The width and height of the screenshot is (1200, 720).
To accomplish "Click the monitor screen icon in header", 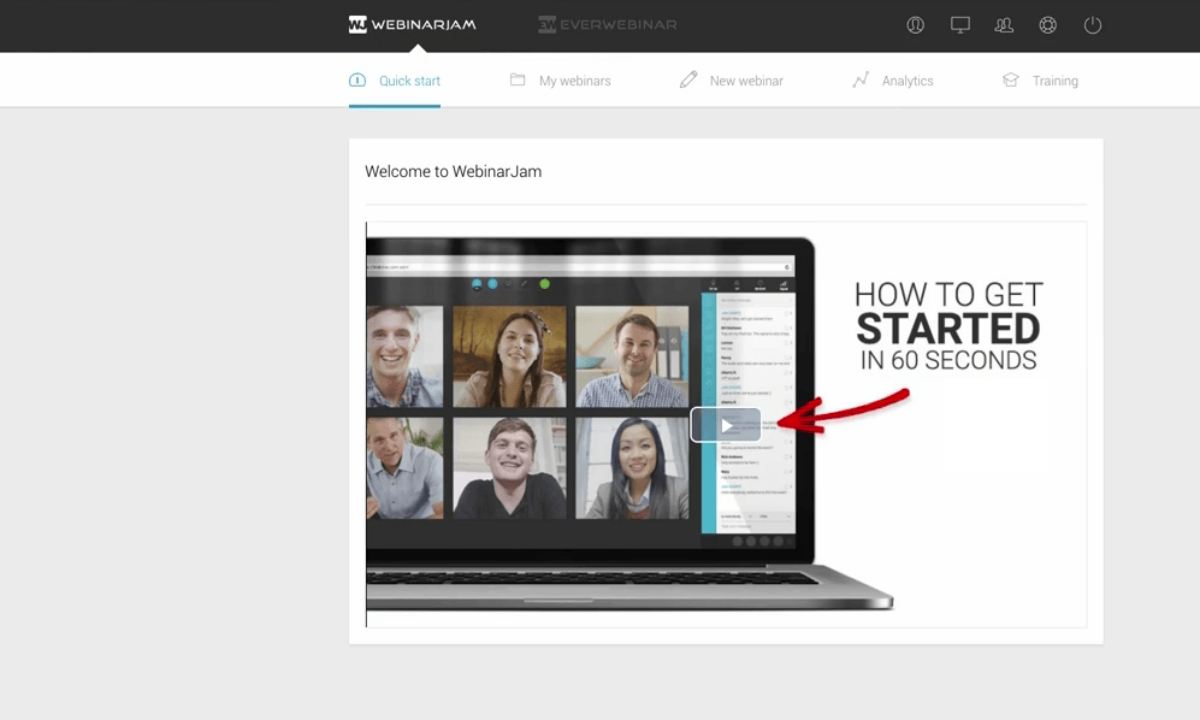I will [x=960, y=25].
